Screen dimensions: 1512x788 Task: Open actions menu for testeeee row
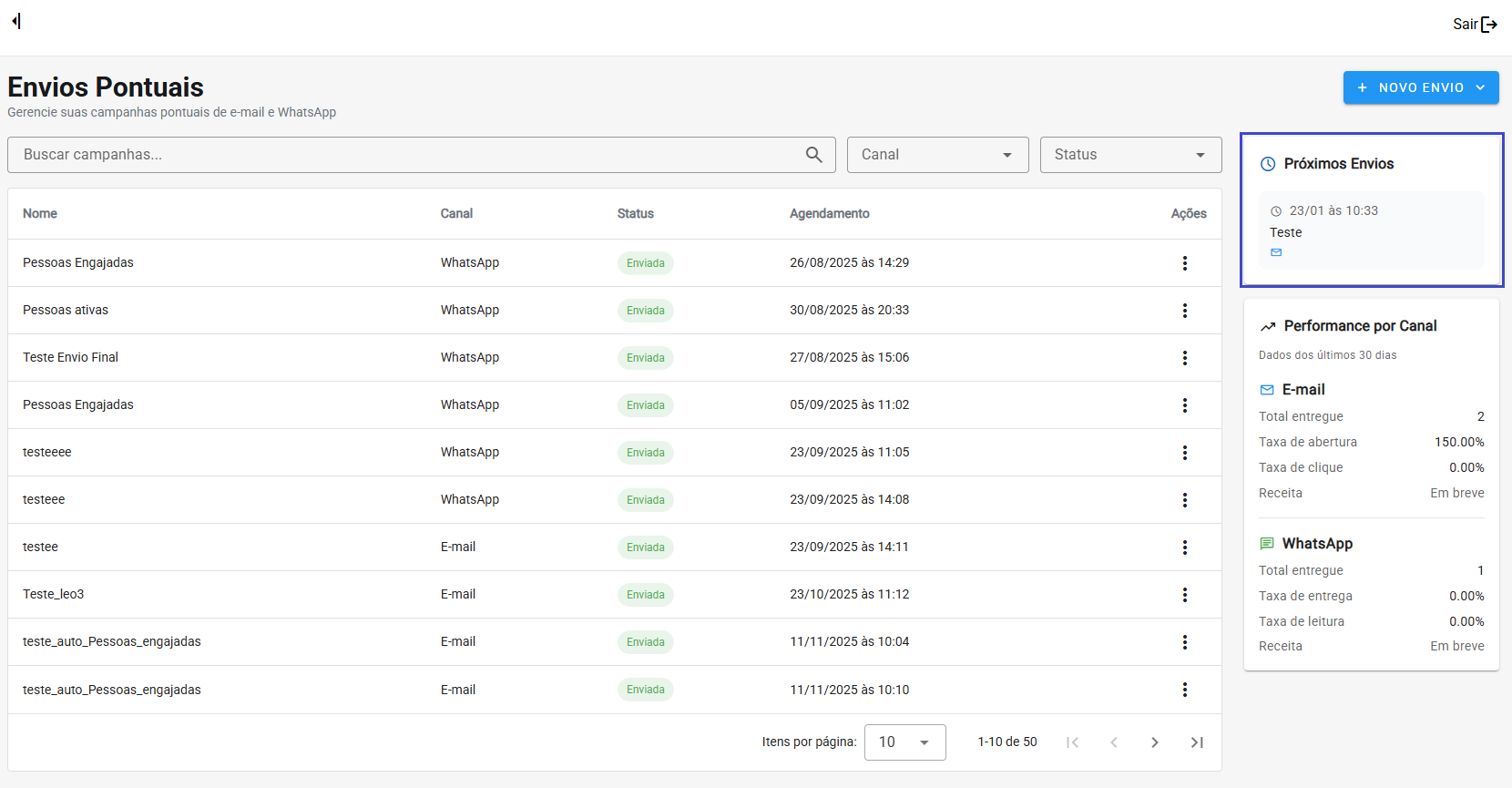[1184, 453]
